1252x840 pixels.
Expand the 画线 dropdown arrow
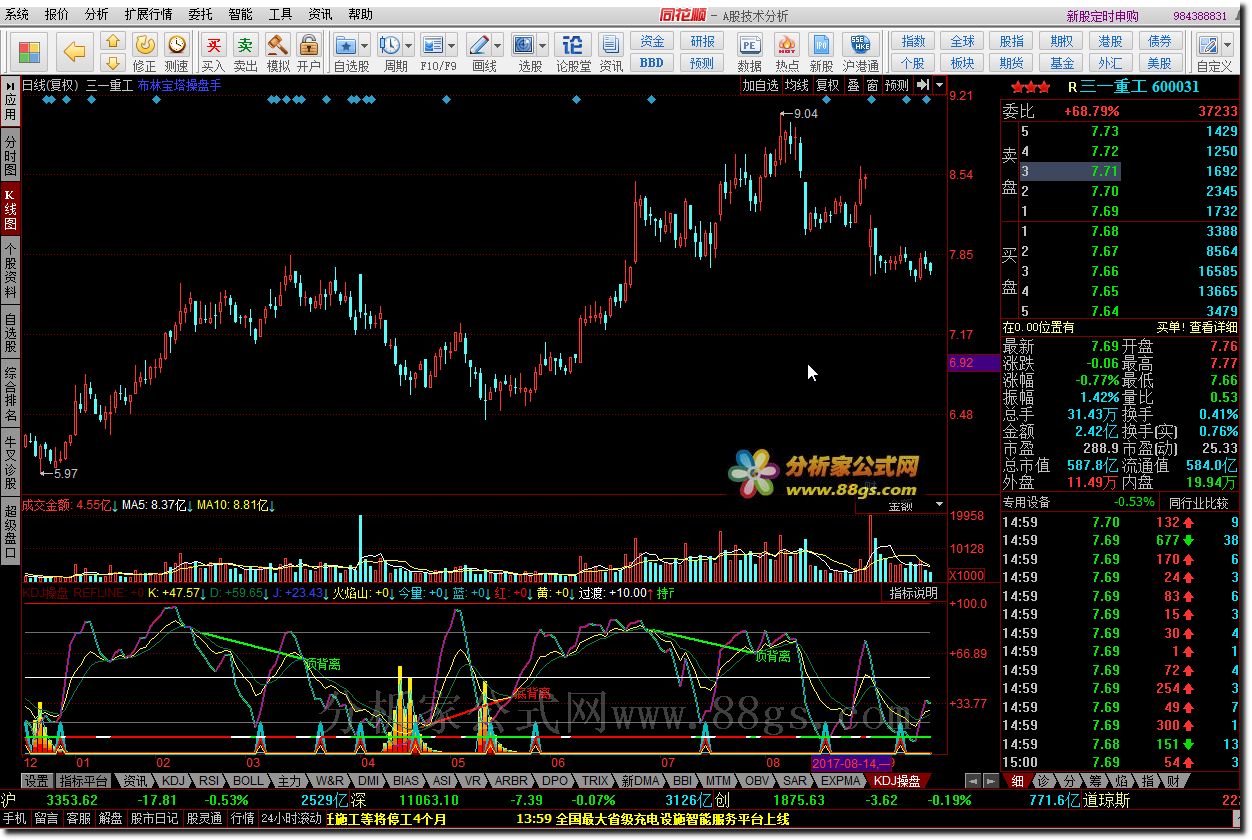click(498, 46)
